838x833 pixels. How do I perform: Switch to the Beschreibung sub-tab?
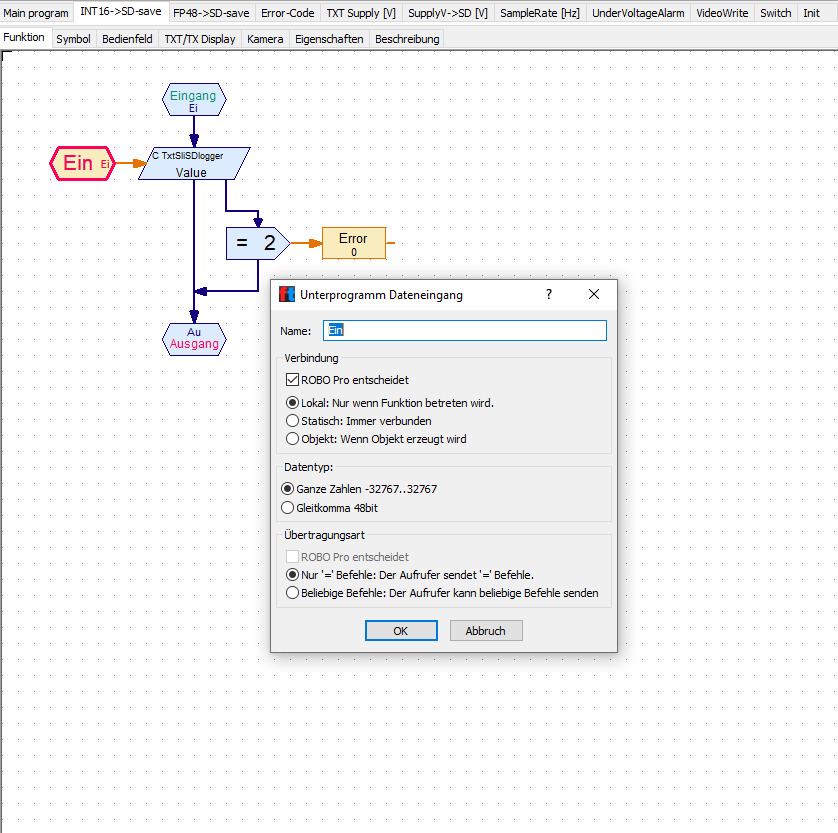407,39
